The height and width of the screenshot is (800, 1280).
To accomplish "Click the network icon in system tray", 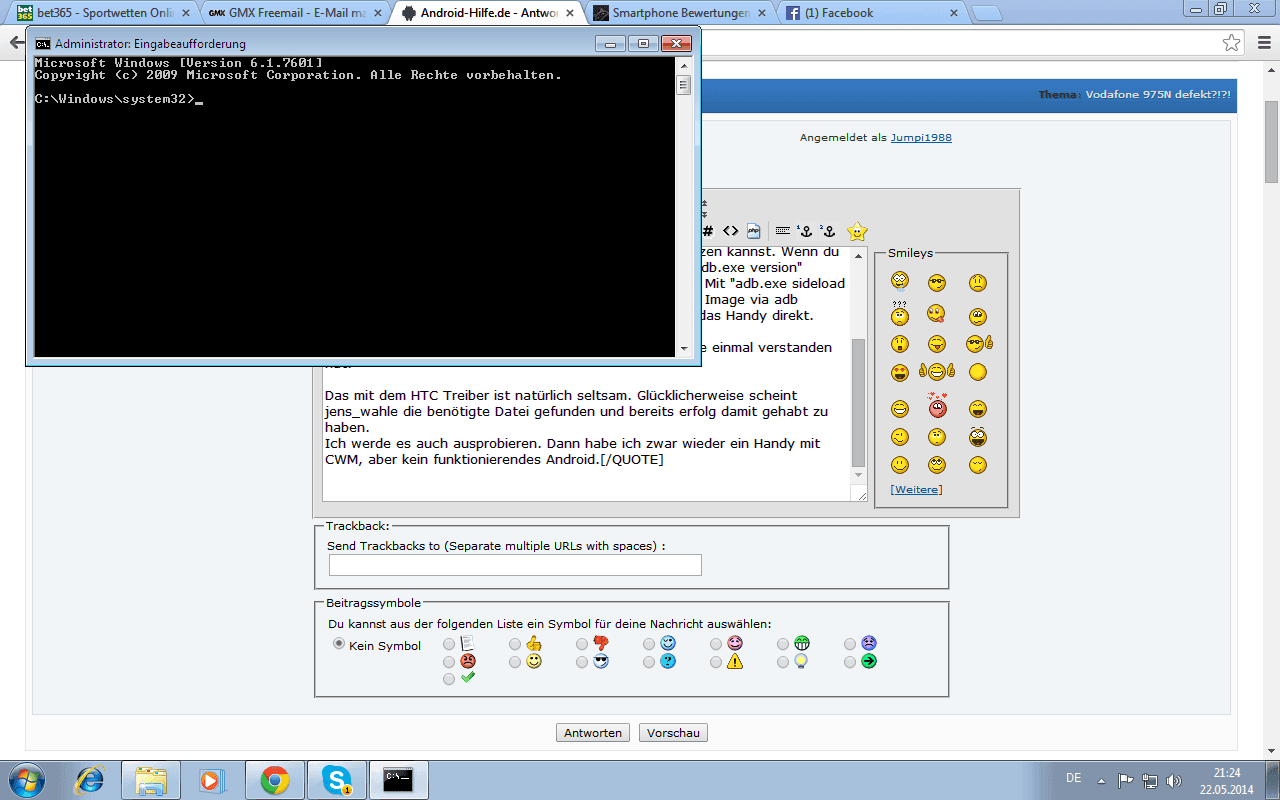I will click(1150, 780).
